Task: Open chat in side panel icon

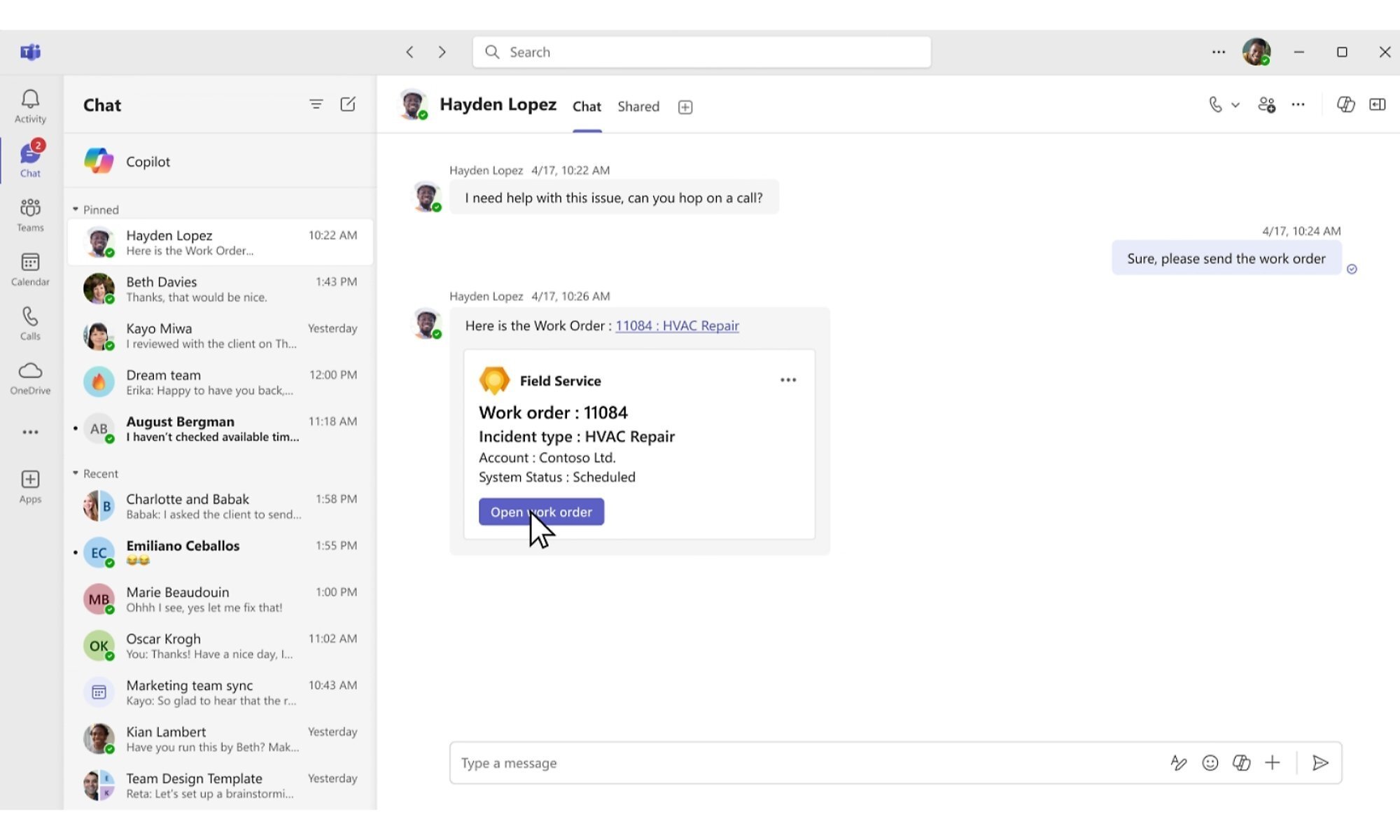Action: coord(1377,105)
